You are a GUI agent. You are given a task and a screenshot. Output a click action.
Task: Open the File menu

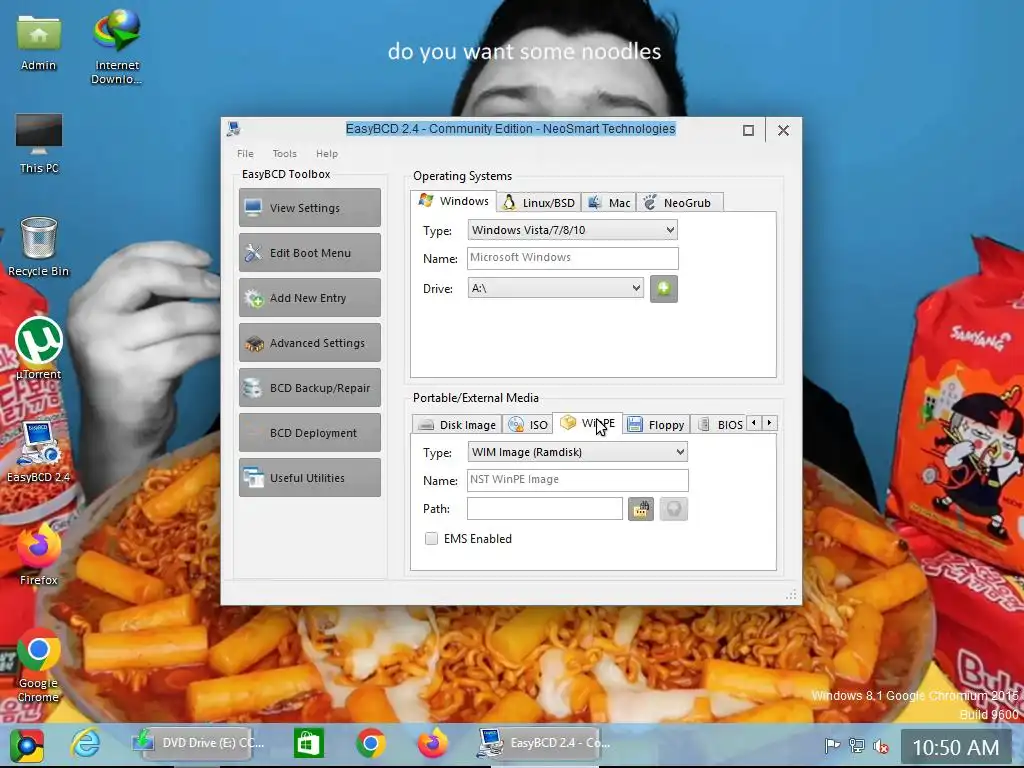(246, 153)
